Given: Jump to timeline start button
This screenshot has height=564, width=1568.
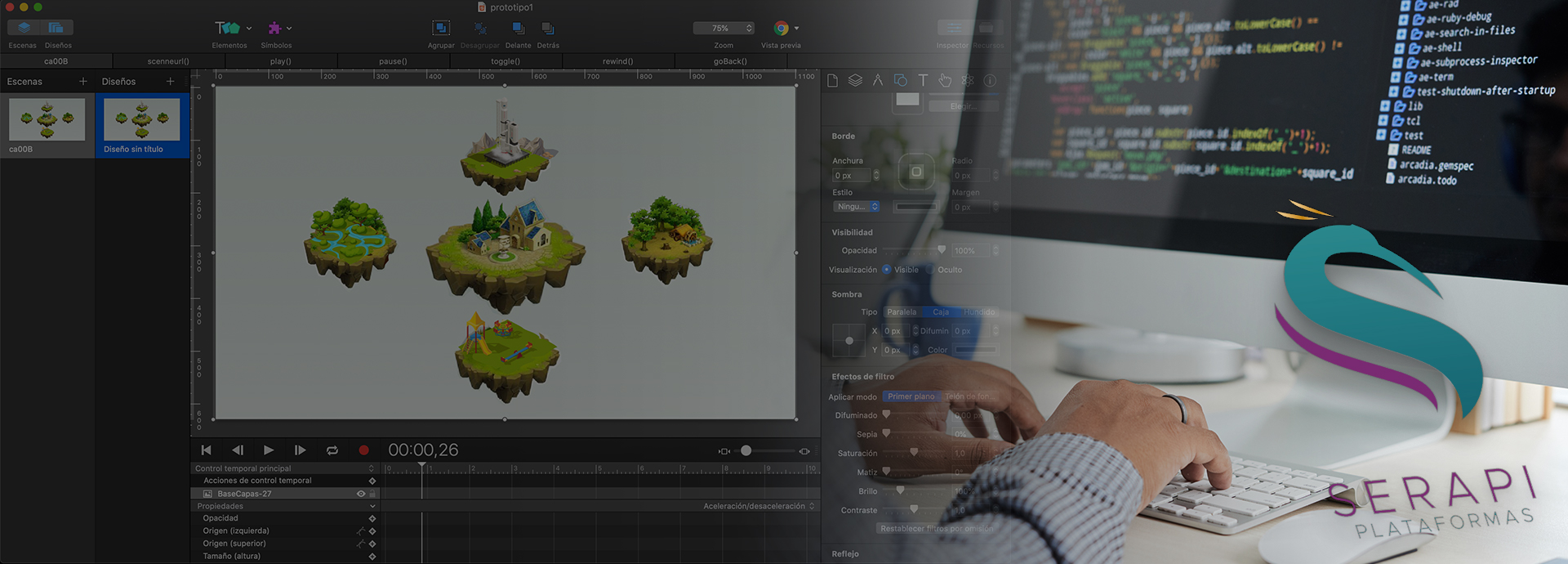Looking at the screenshot, I should click(206, 450).
